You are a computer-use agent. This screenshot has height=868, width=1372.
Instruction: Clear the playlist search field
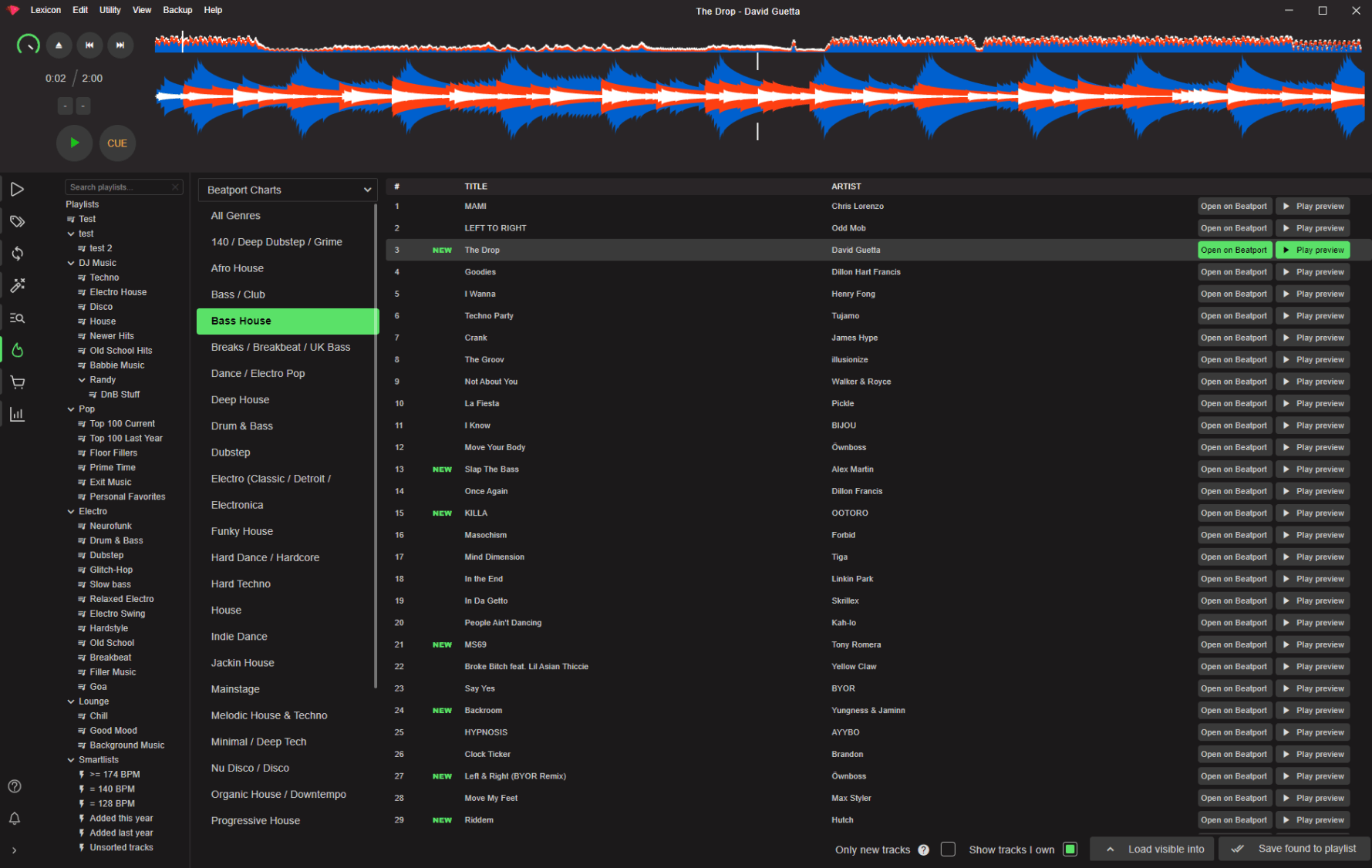[x=176, y=187]
